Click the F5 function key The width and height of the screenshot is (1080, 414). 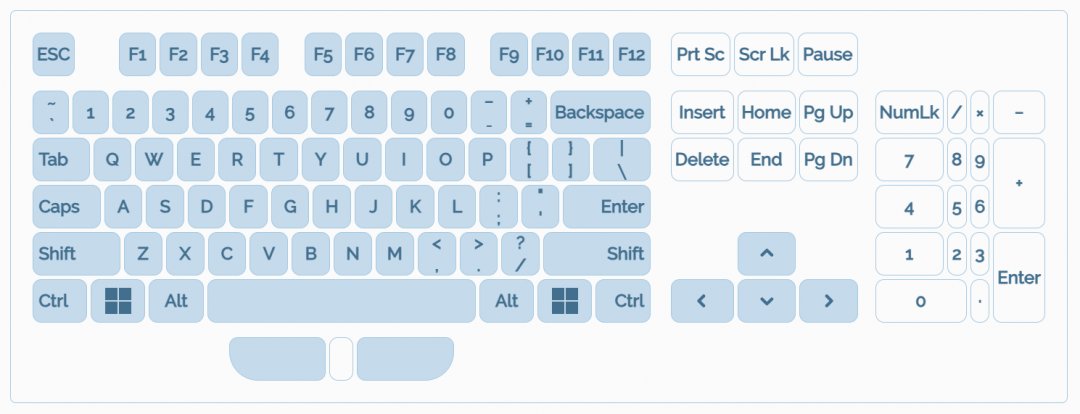tap(323, 54)
